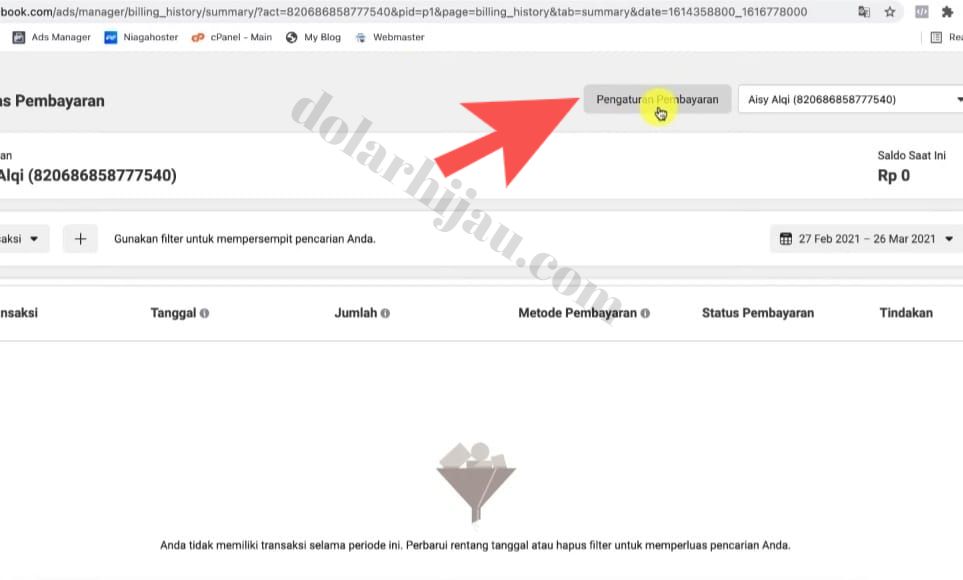This screenshot has width=963, height=580.
Task: Open the Ads Manager bookmark
Action: [52, 37]
